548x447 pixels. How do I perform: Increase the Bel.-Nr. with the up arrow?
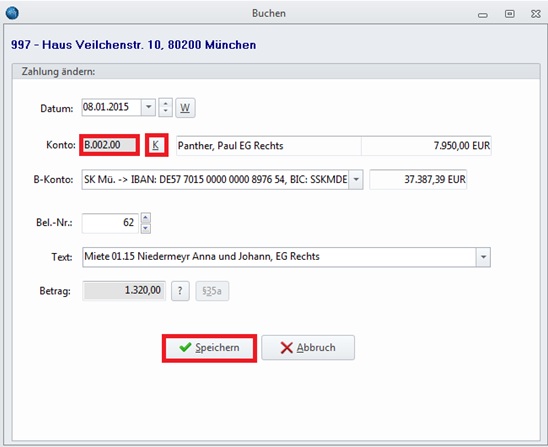pos(146,218)
